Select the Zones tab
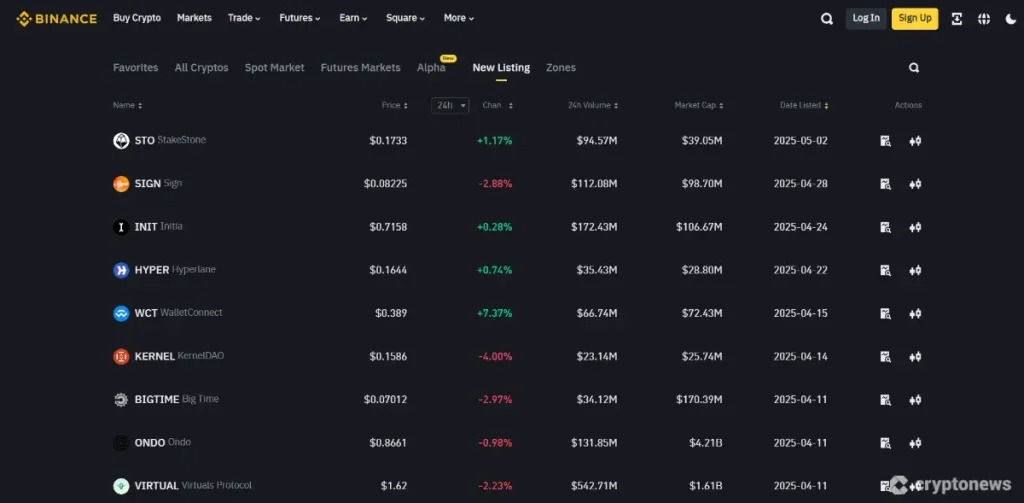Image resolution: width=1024 pixels, height=503 pixels. pos(560,68)
